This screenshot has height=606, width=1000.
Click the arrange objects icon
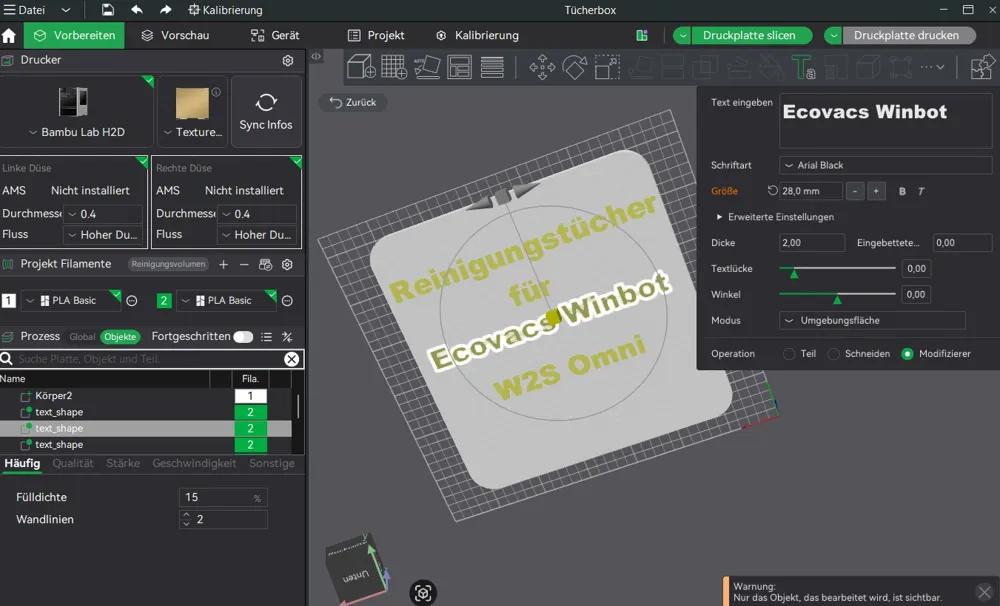(x=459, y=66)
